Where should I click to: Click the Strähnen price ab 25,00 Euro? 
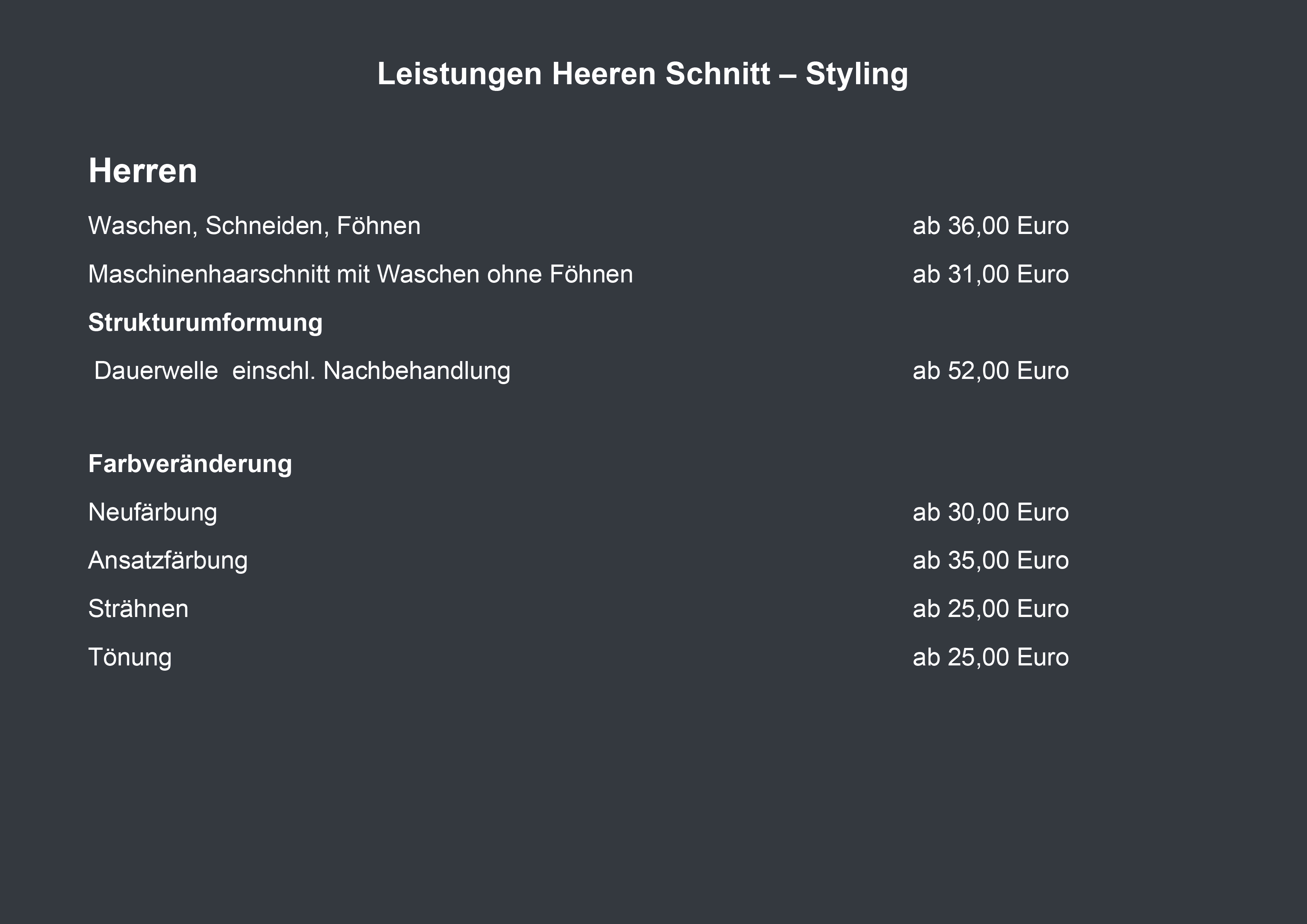[x=991, y=609]
